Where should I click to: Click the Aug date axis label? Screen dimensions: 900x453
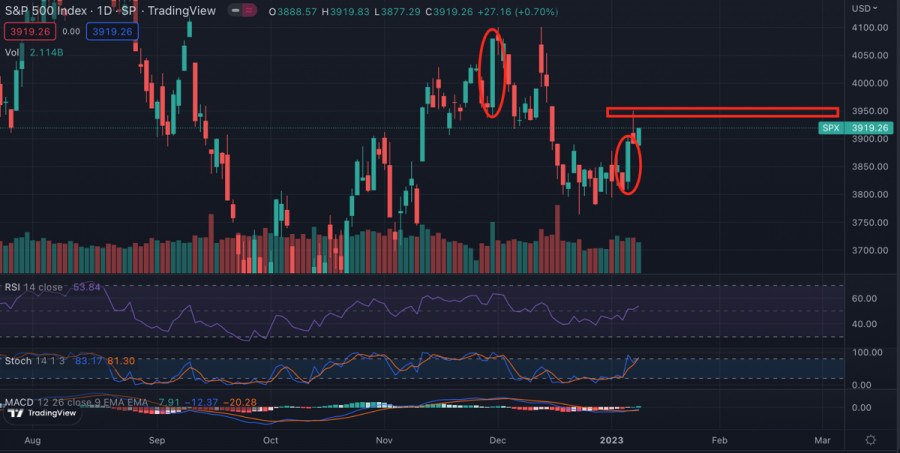click(x=33, y=440)
